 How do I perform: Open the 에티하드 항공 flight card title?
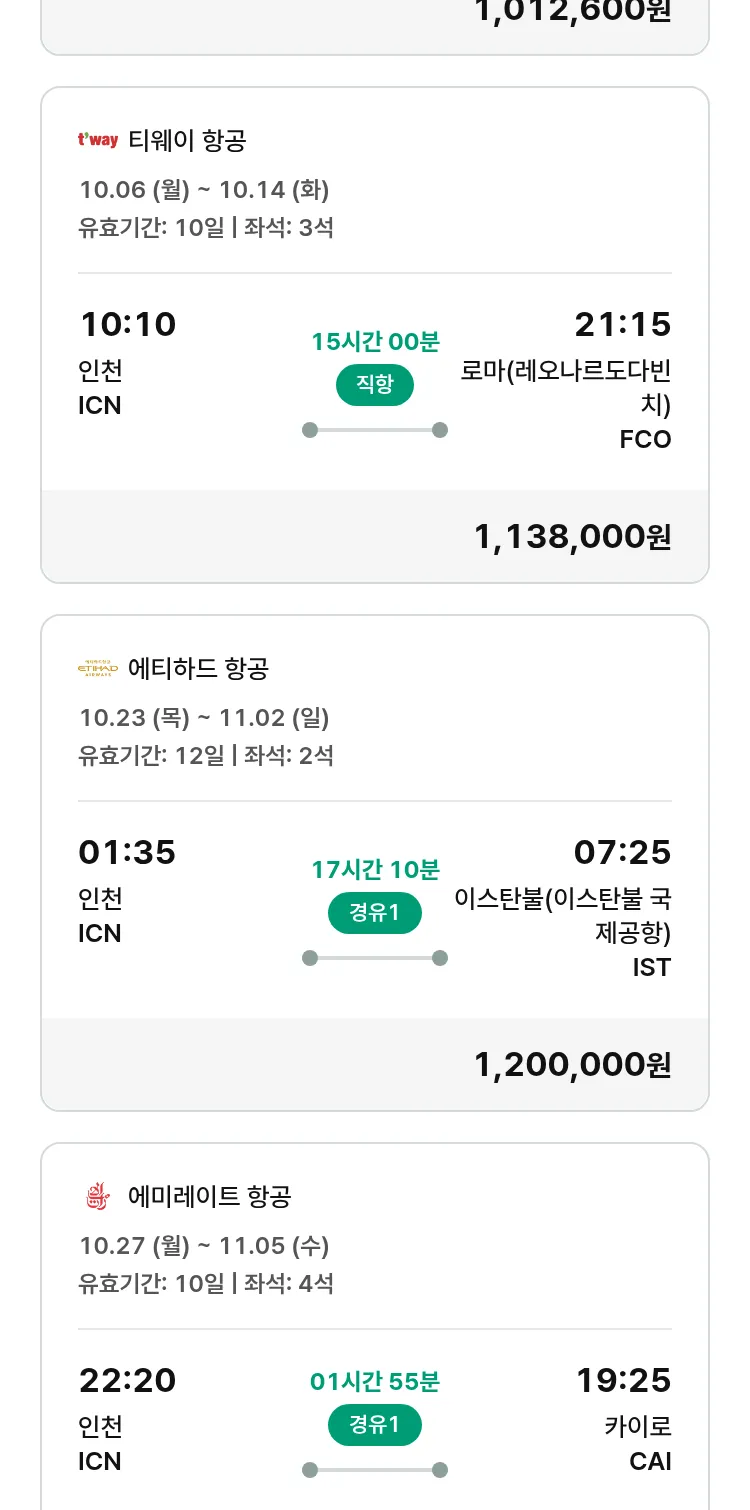pos(198,668)
